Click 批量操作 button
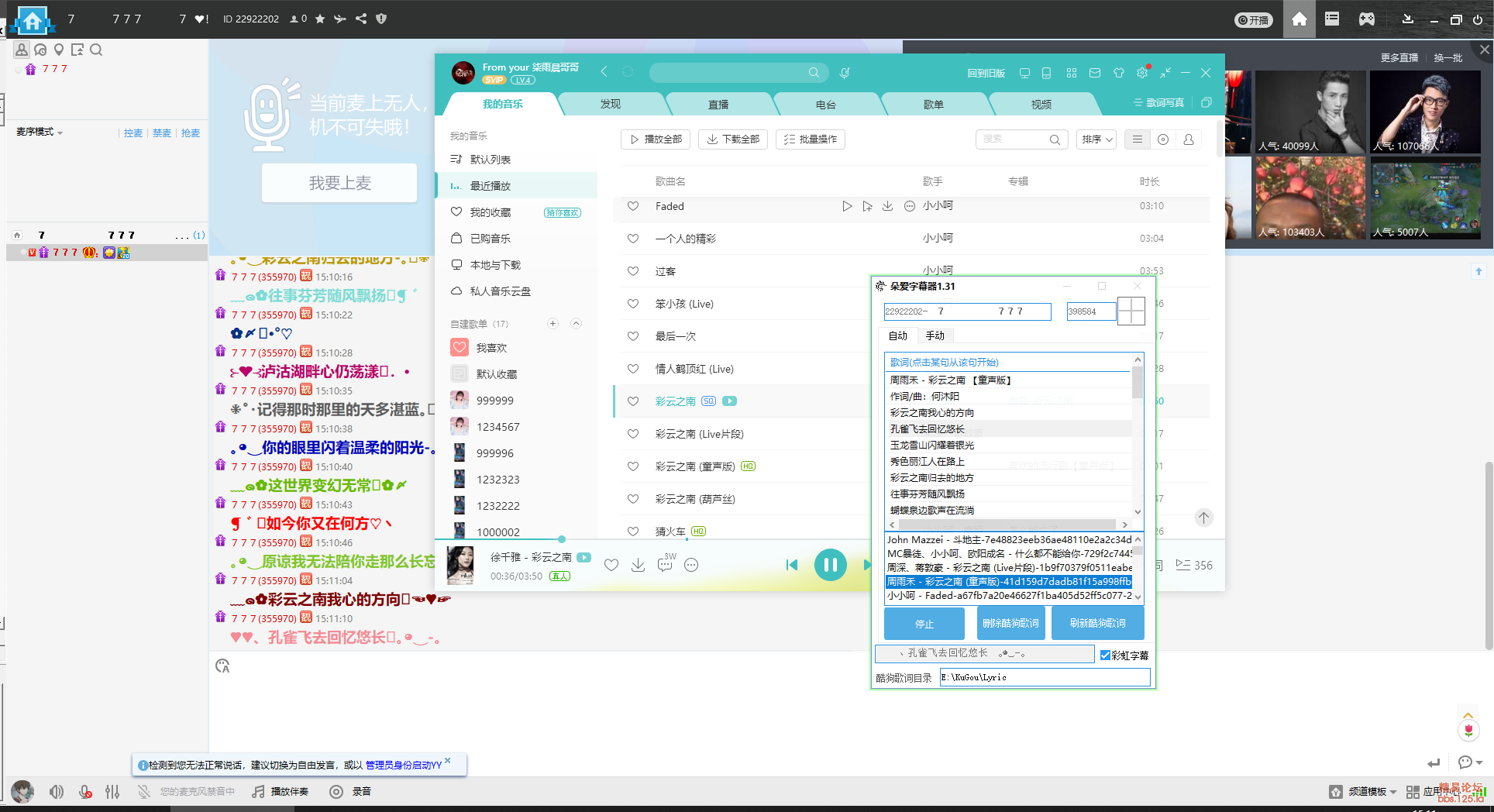This screenshot has height=812, width=1494. [x=811, y=139]
